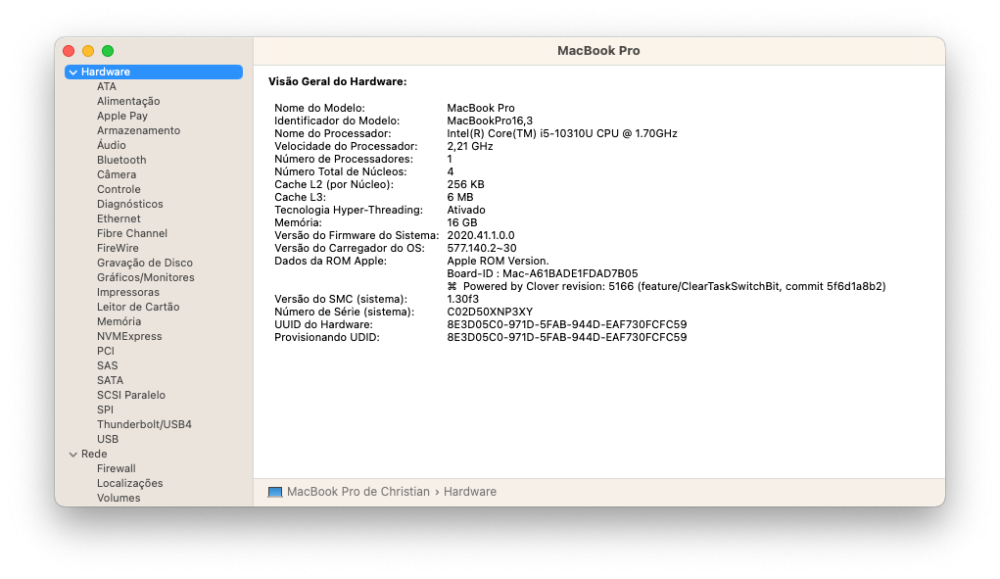Select the Hardware category row

click(154, 72)
